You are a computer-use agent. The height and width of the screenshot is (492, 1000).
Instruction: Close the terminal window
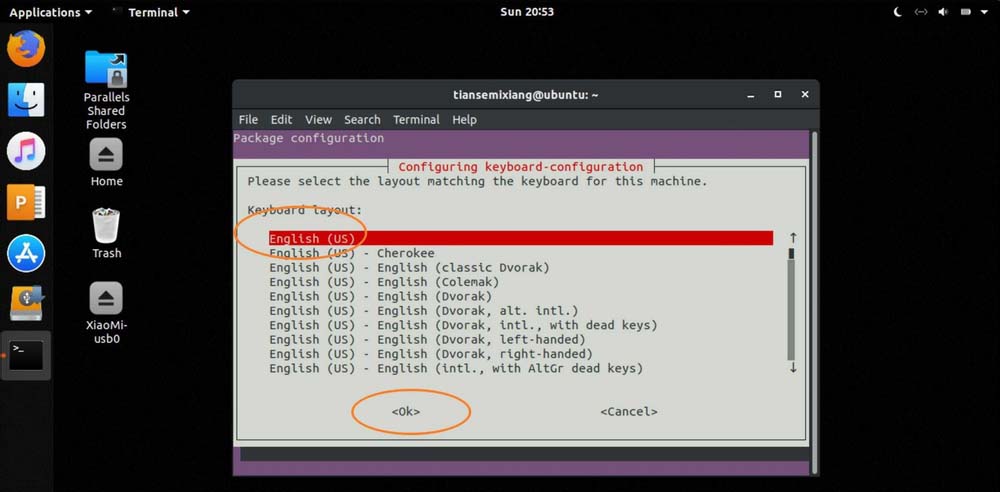805,94
